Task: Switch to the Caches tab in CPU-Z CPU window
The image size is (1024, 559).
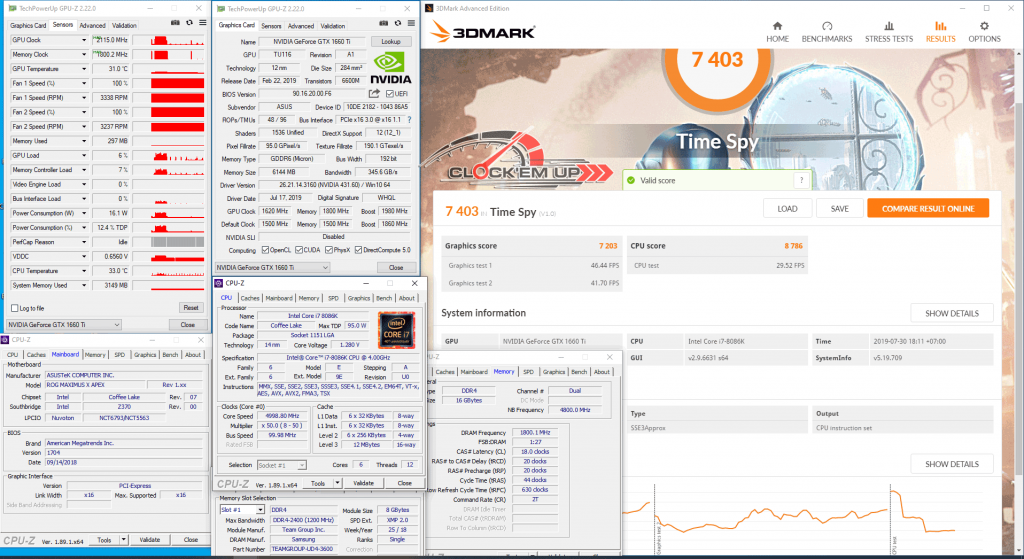Action: point(250,298)
